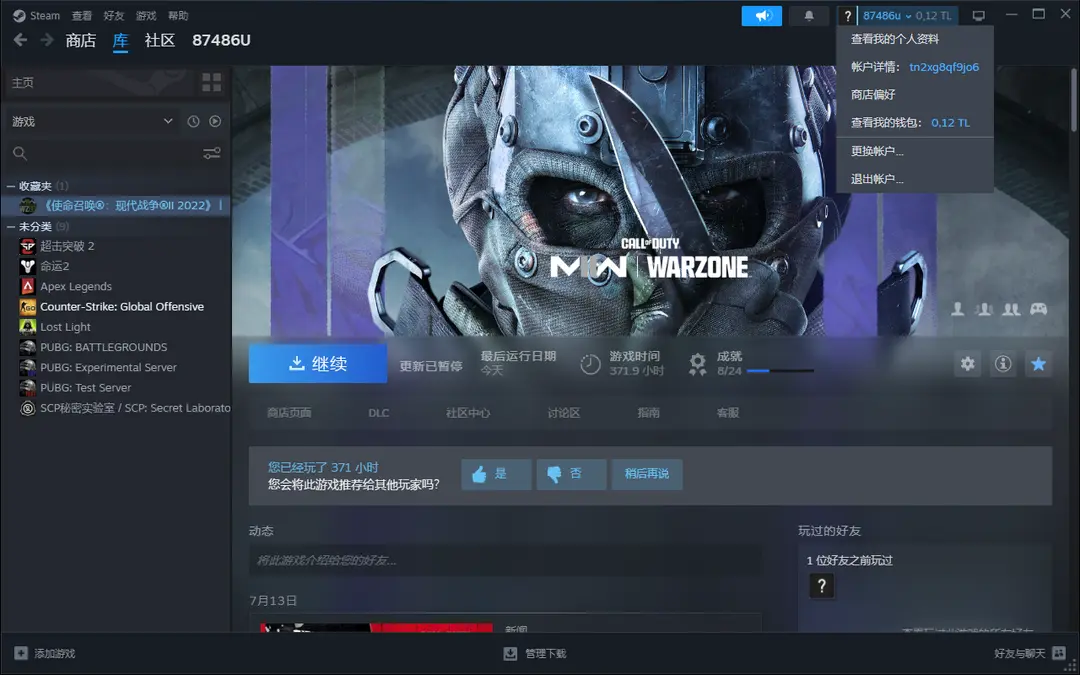This screenshot has width=1080, height=675.
Task: Open game info button
Action: click(1003, 364)
